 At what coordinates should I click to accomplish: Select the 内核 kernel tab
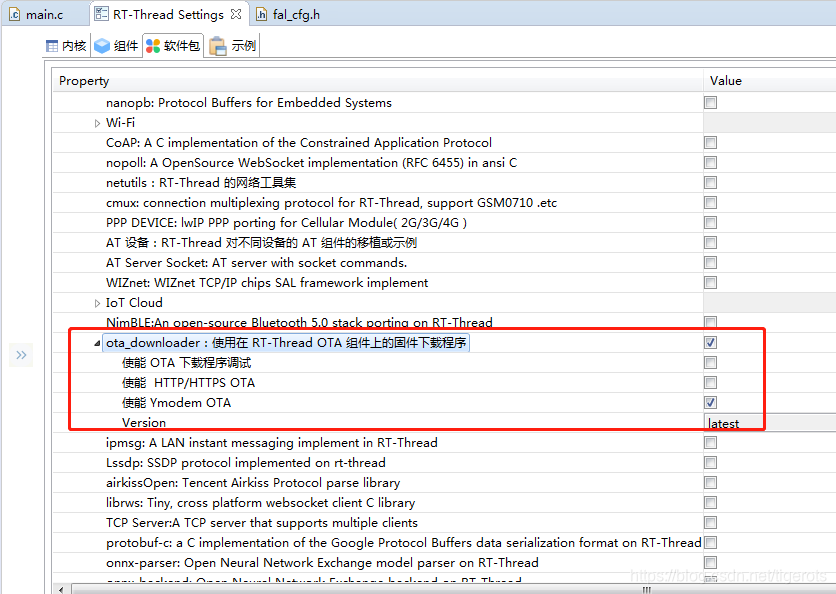67,46
